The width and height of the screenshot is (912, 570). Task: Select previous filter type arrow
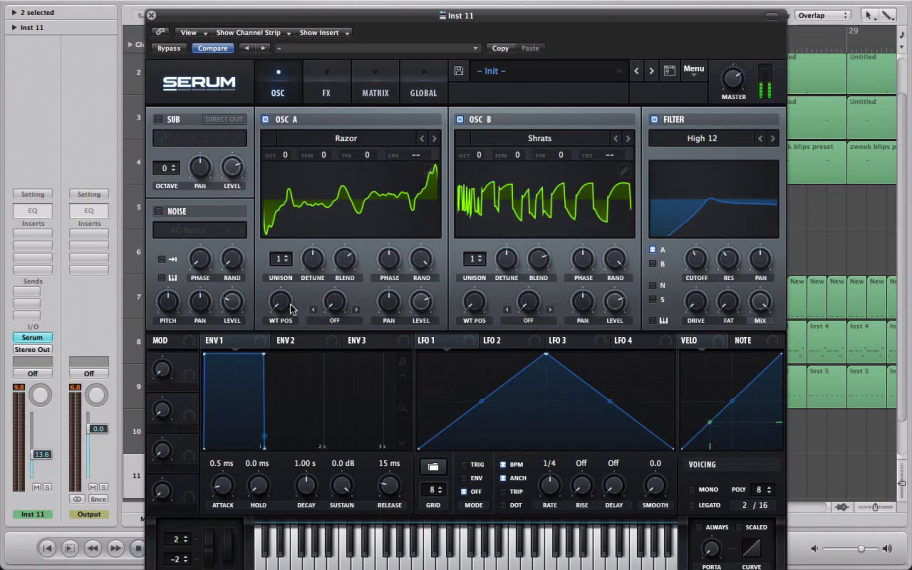click(760, 138)
